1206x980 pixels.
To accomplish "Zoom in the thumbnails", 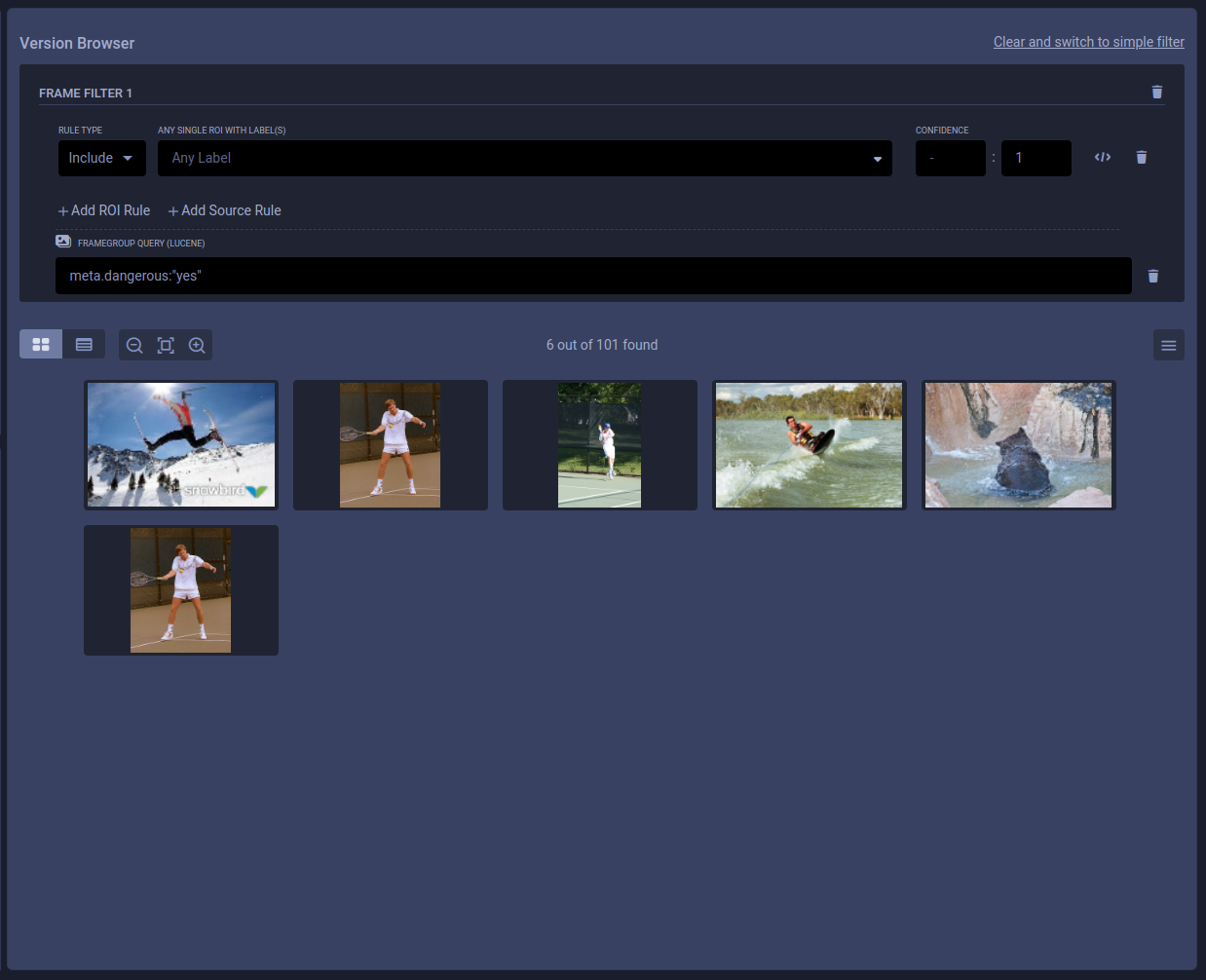I will (197, 345).
